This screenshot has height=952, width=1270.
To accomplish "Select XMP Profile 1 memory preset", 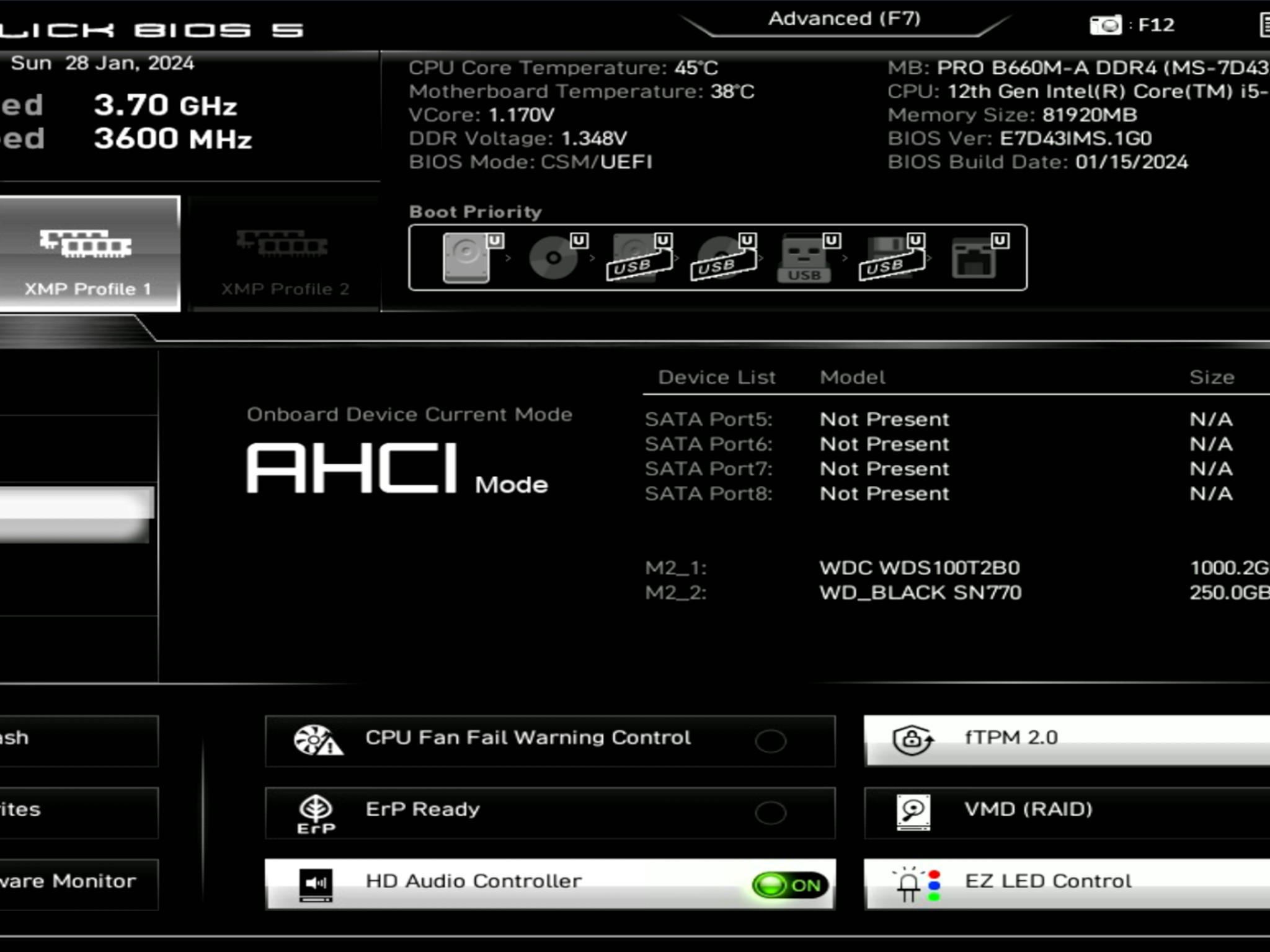I will coord(89,254).
